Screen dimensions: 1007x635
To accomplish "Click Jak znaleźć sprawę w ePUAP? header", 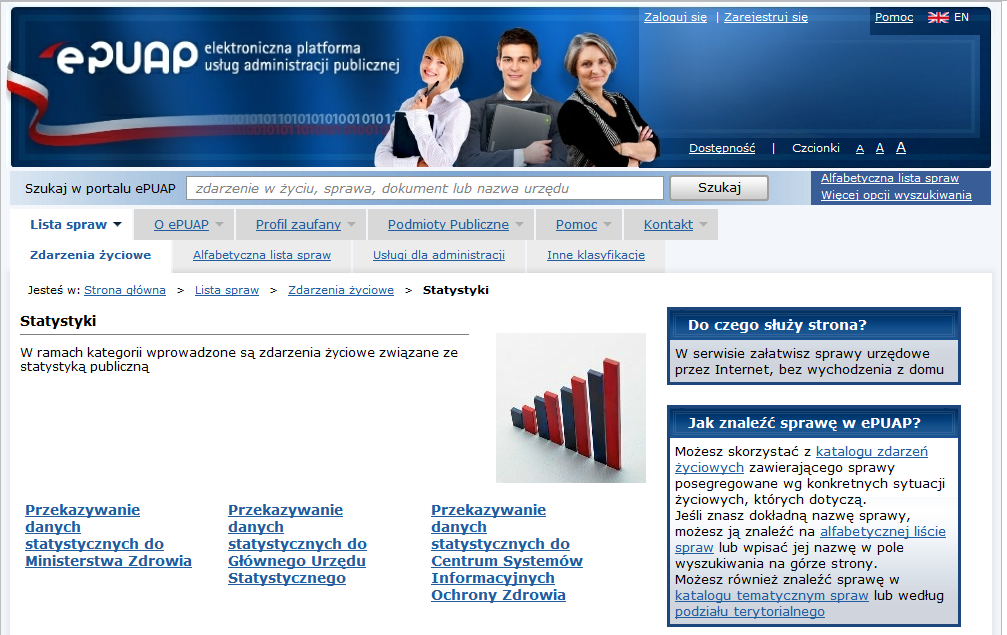I will 813,423.
